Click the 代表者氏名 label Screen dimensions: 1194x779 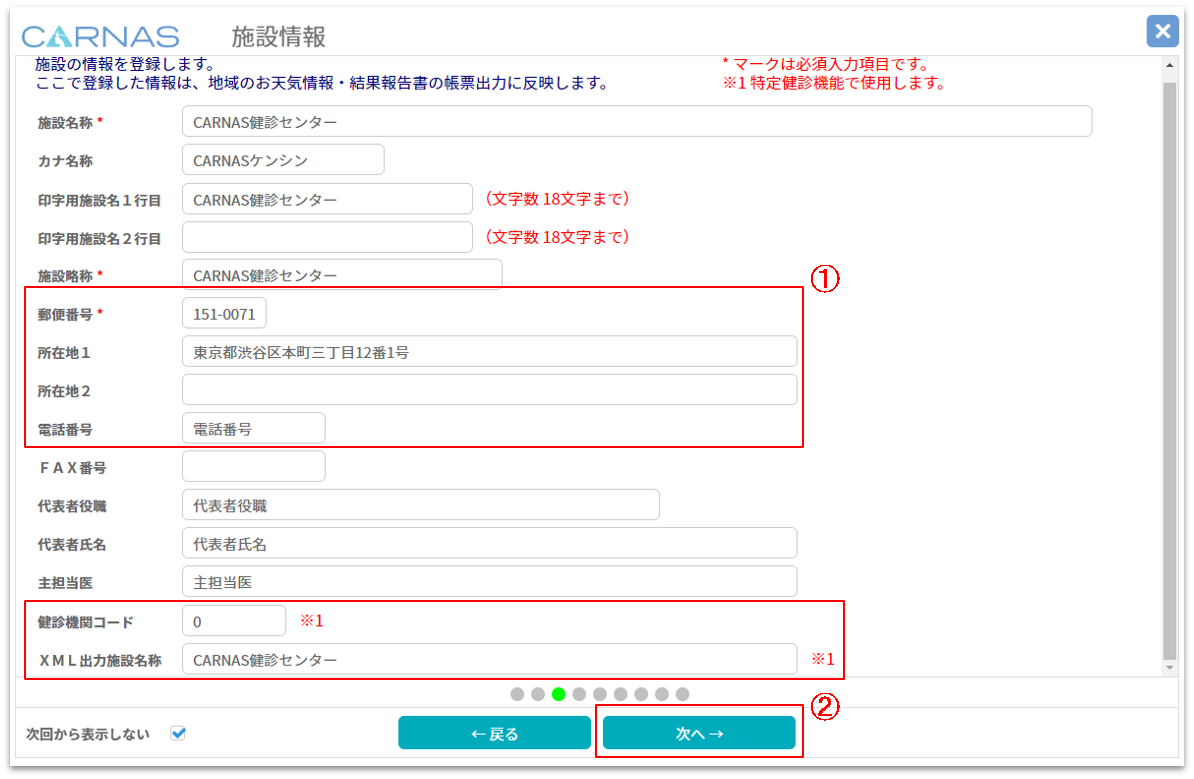[x=72, y=544]
